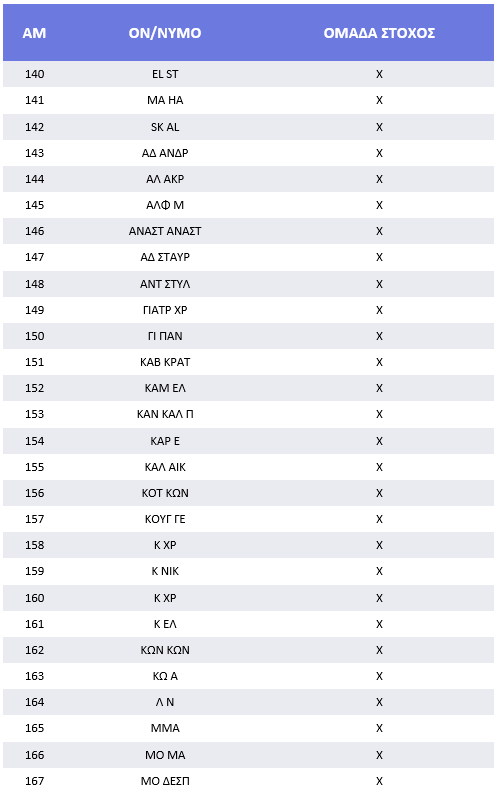Select the name cell ΚΩ Α
This screenshot has height=794, width=498.
pos(165,676)
